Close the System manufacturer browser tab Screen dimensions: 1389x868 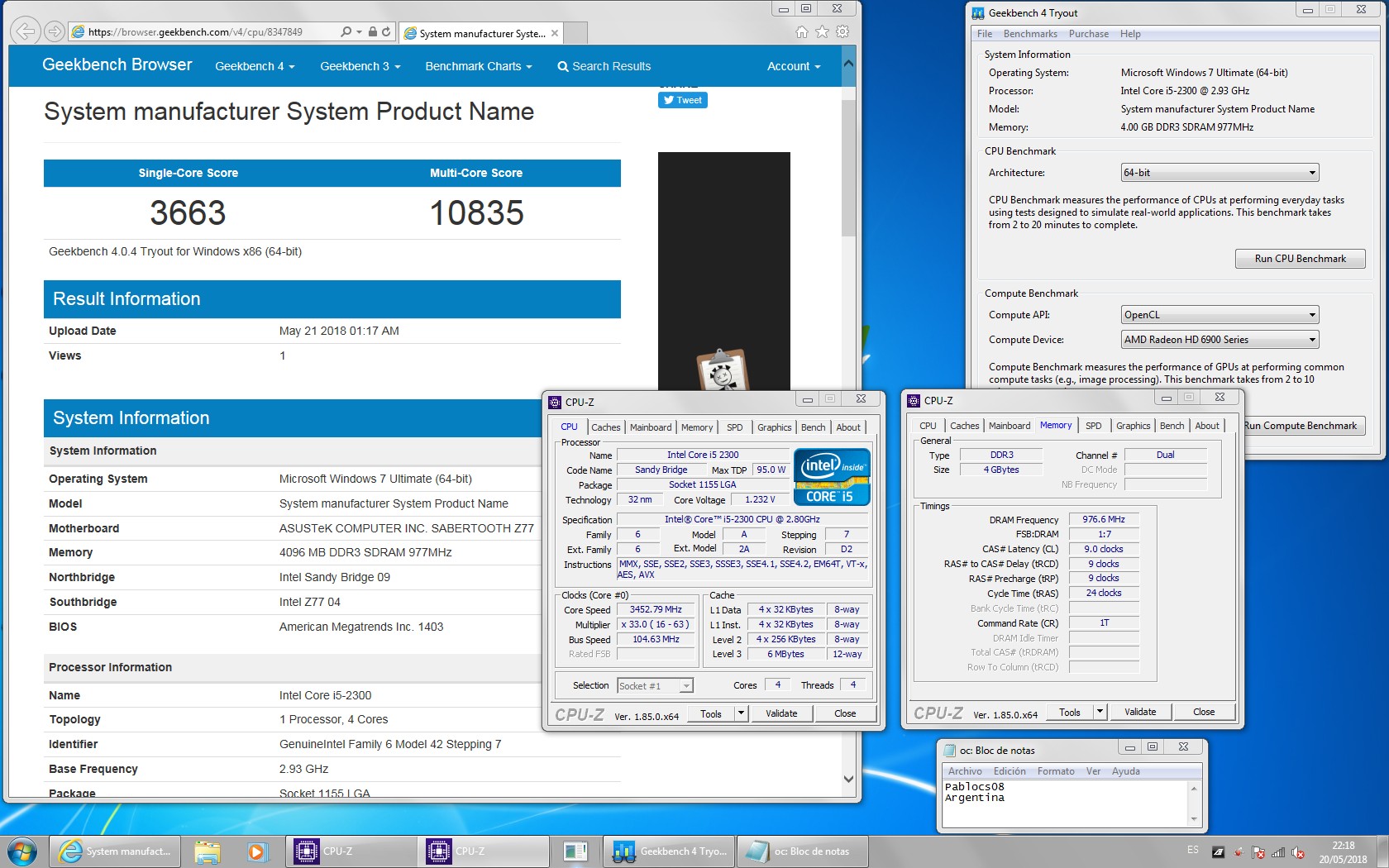[555, 33]
